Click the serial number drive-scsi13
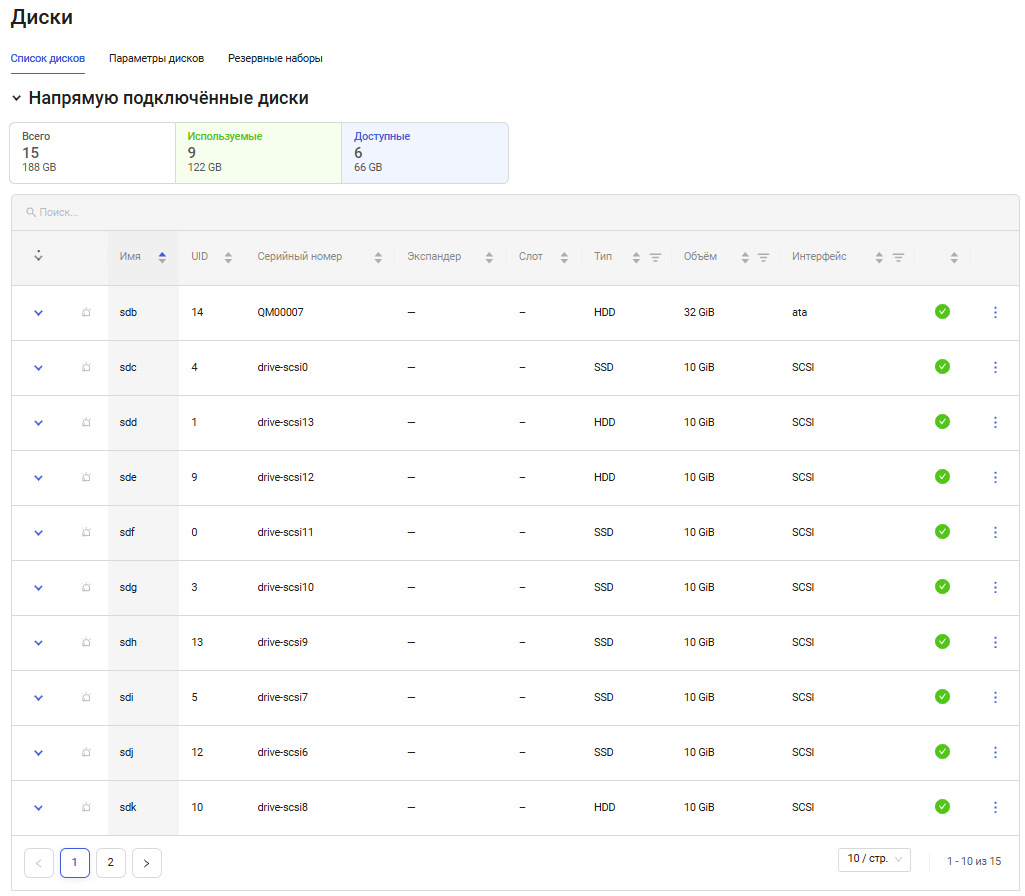 (x=286, y=422)
